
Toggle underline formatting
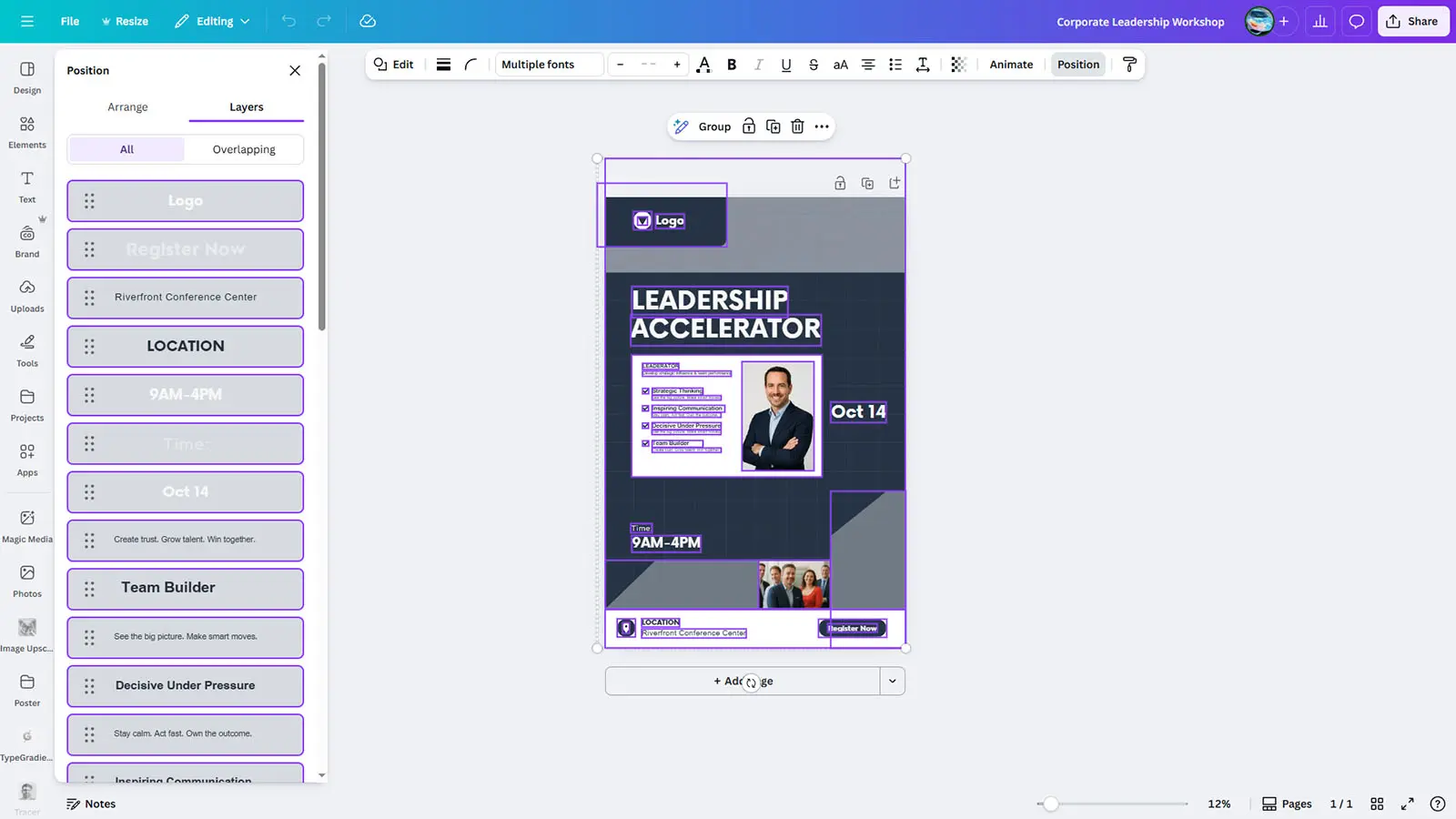click(786, 65)
